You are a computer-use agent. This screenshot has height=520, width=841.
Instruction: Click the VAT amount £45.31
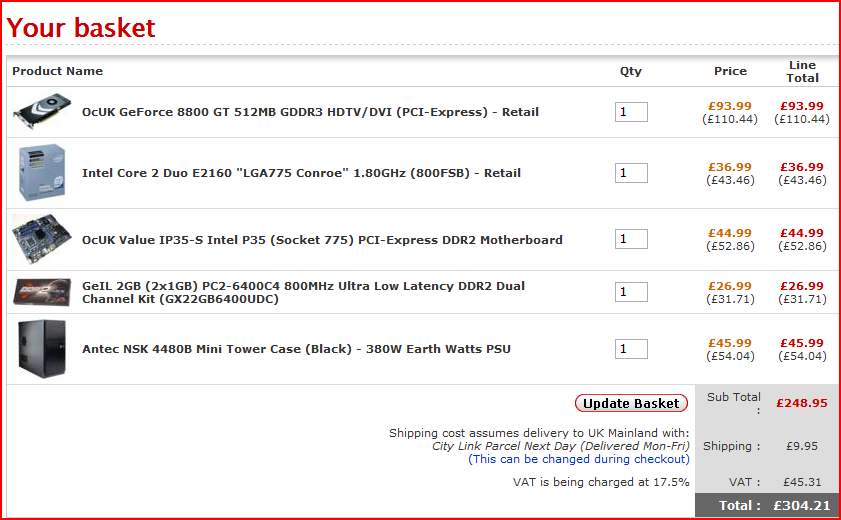[802, 482]
